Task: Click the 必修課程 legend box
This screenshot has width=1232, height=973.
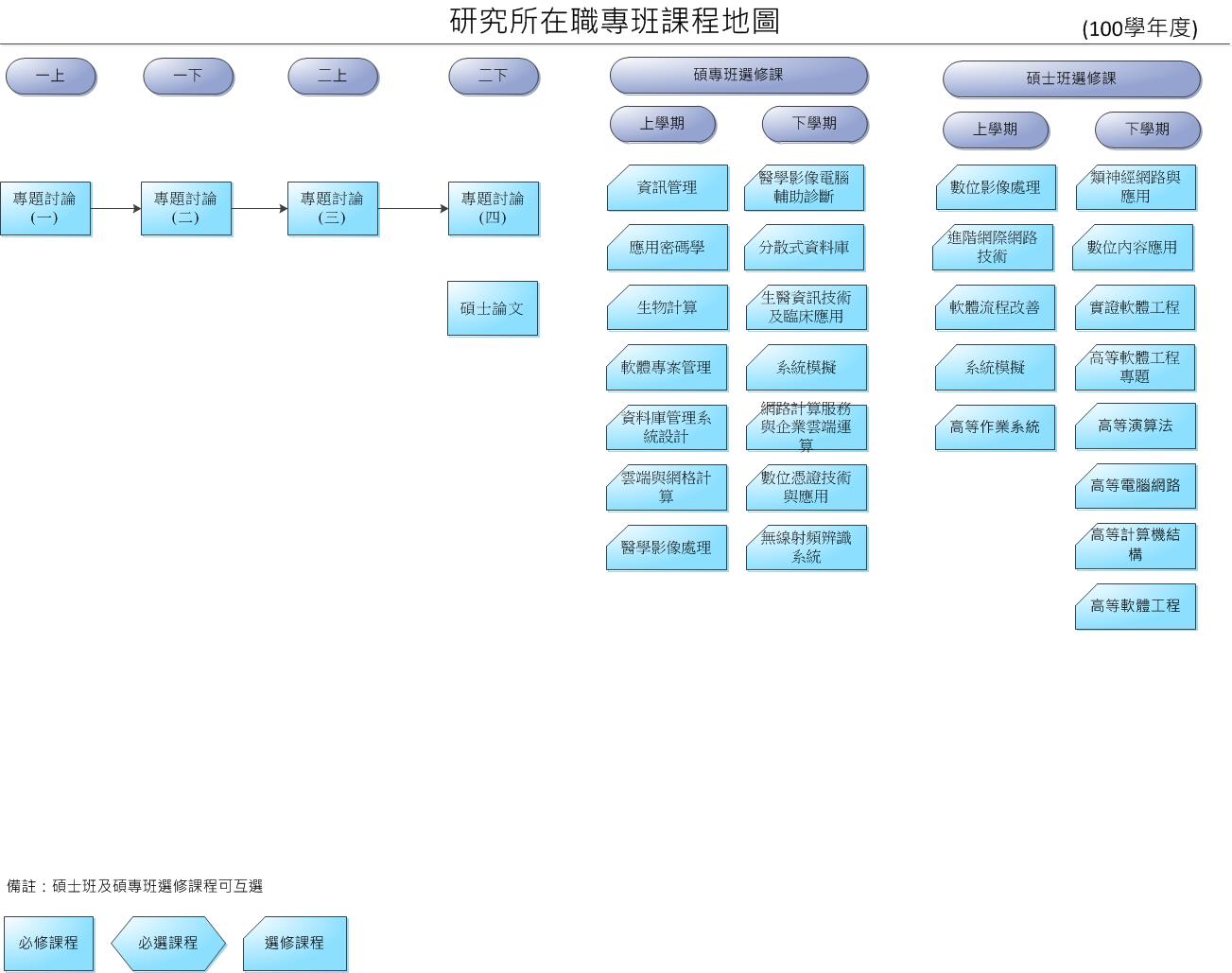Action: tap(48, 943)
